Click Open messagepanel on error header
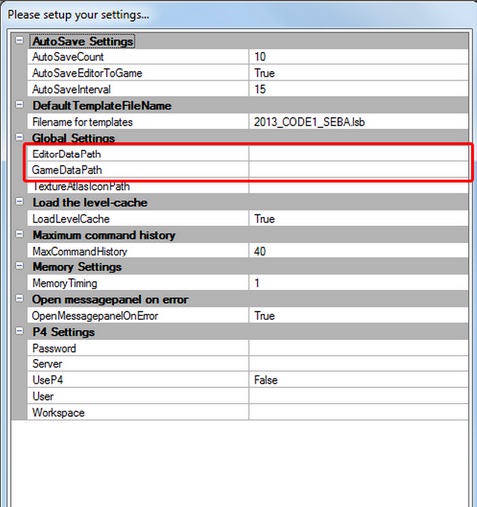 click(110, 300)
